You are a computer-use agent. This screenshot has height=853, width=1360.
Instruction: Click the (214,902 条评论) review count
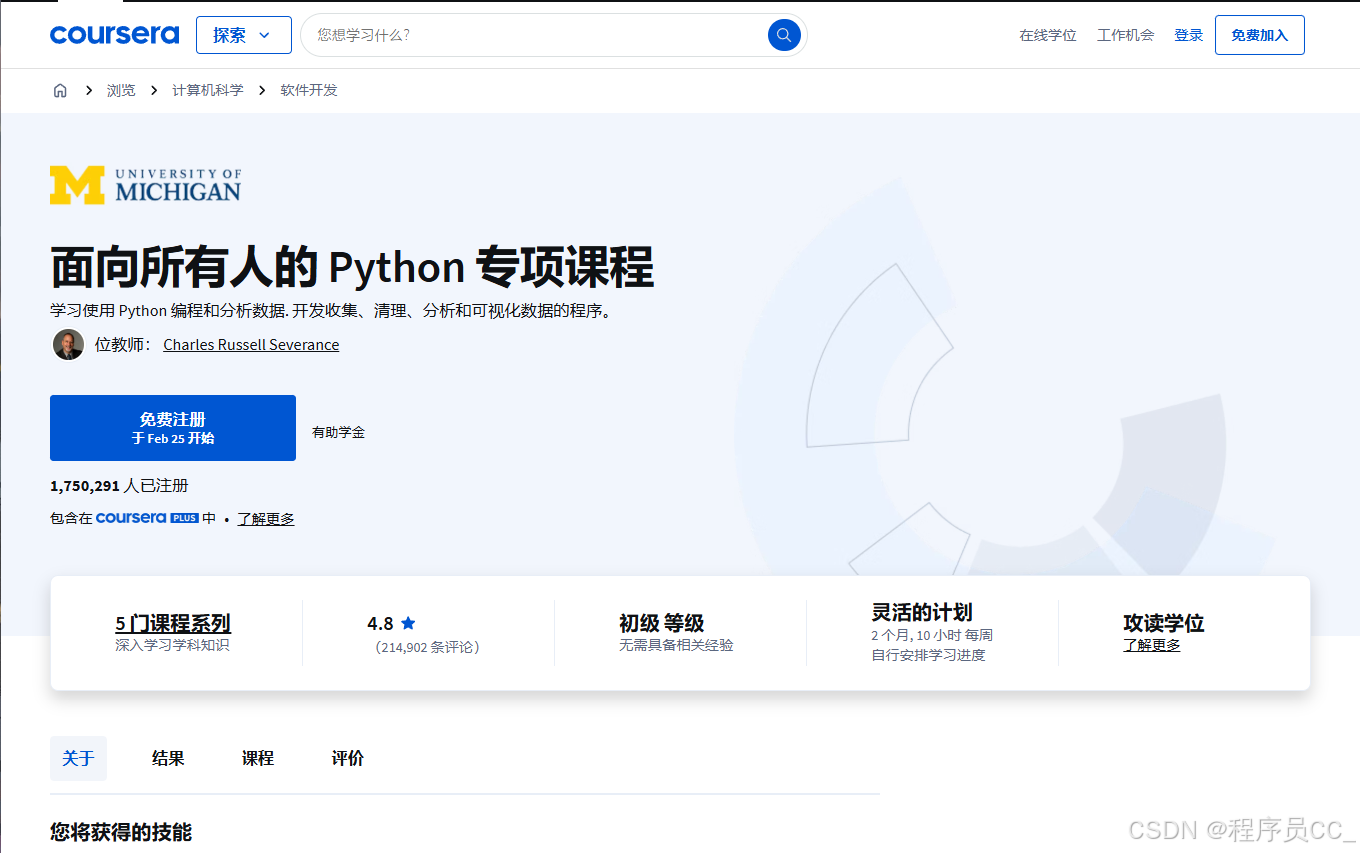[428, 647]
